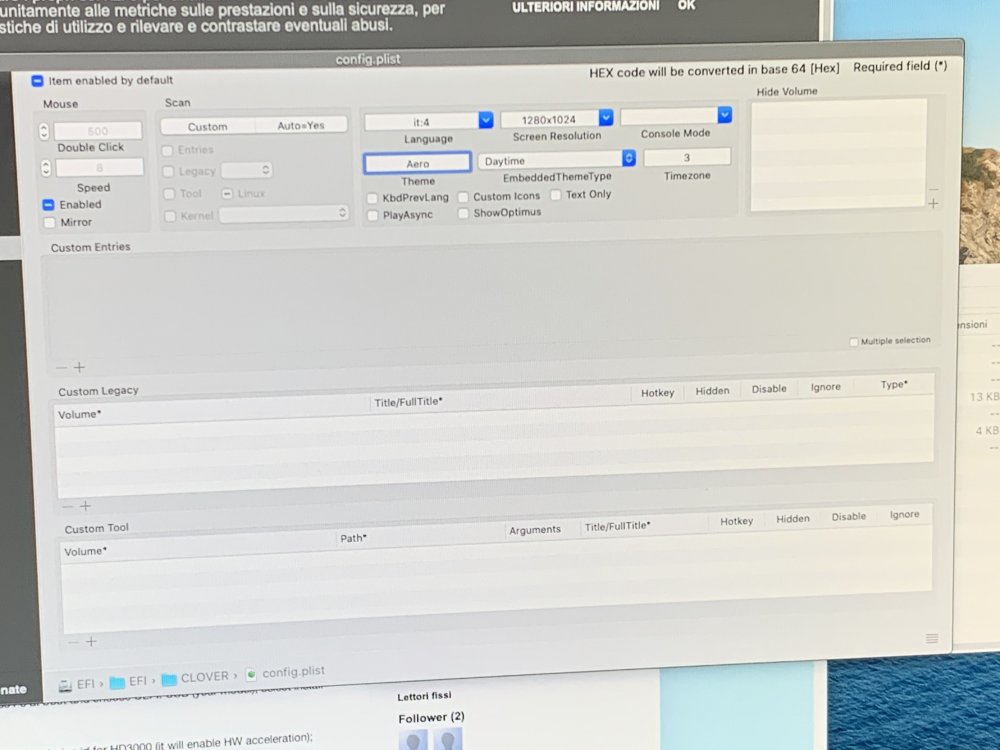Add a Hide Volume entry with plus
The image size is (1000, 750).
[x=933, y=203]
